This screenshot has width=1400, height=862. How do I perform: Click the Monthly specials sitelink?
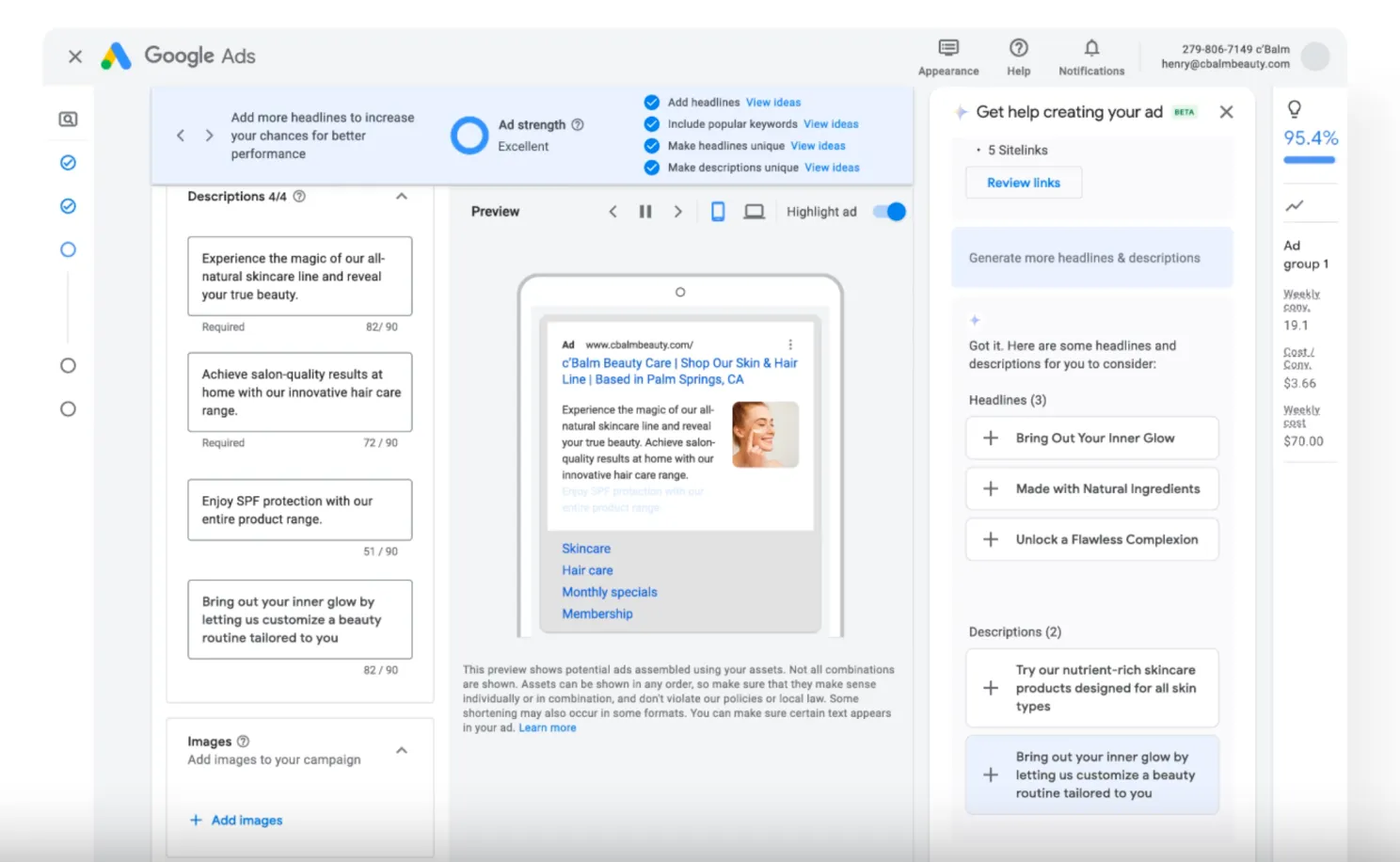610,592
